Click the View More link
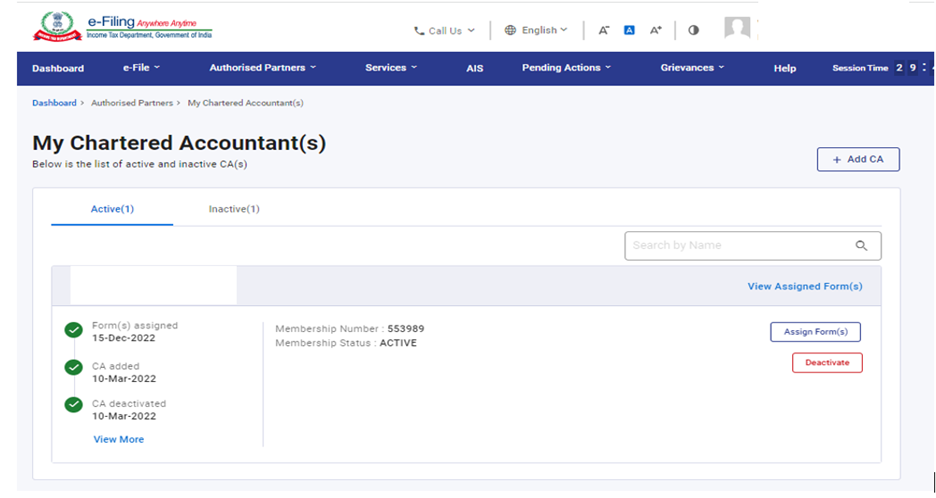The height and width of the screenshot is (498, 936). (x=118, y=439)
